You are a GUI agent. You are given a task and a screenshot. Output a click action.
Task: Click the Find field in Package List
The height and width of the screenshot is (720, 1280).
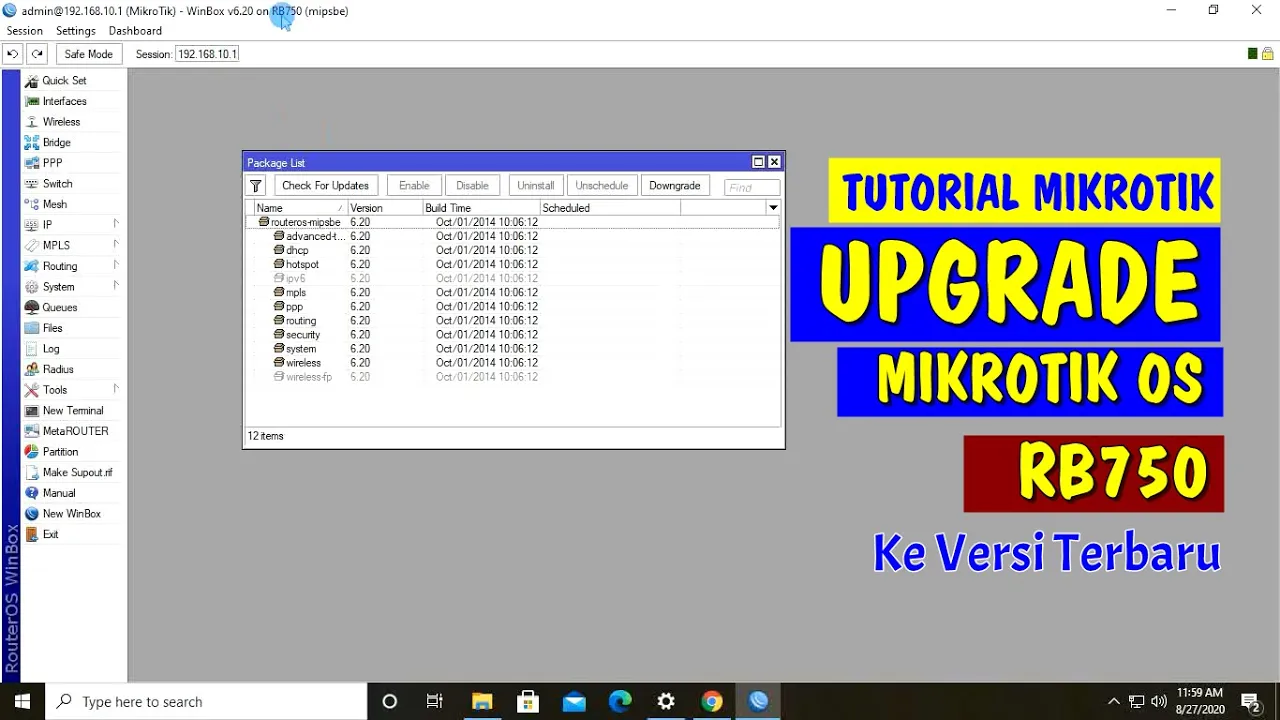coord(752,187)
